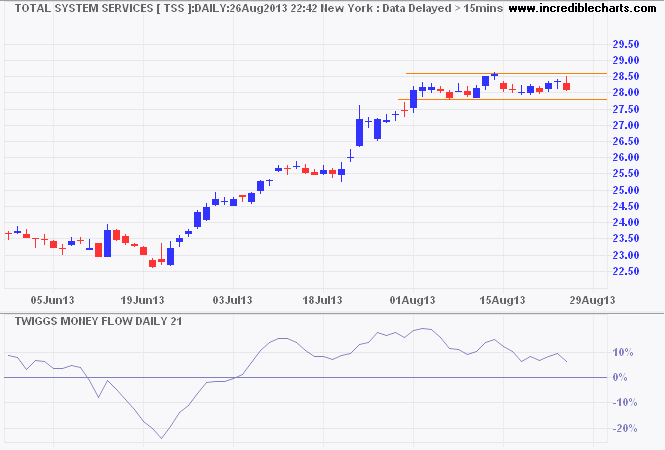The width and height of the screenshot is (665, 450).
Task: Click the 23.50 price axis label
Action: (x=626, y=239)
